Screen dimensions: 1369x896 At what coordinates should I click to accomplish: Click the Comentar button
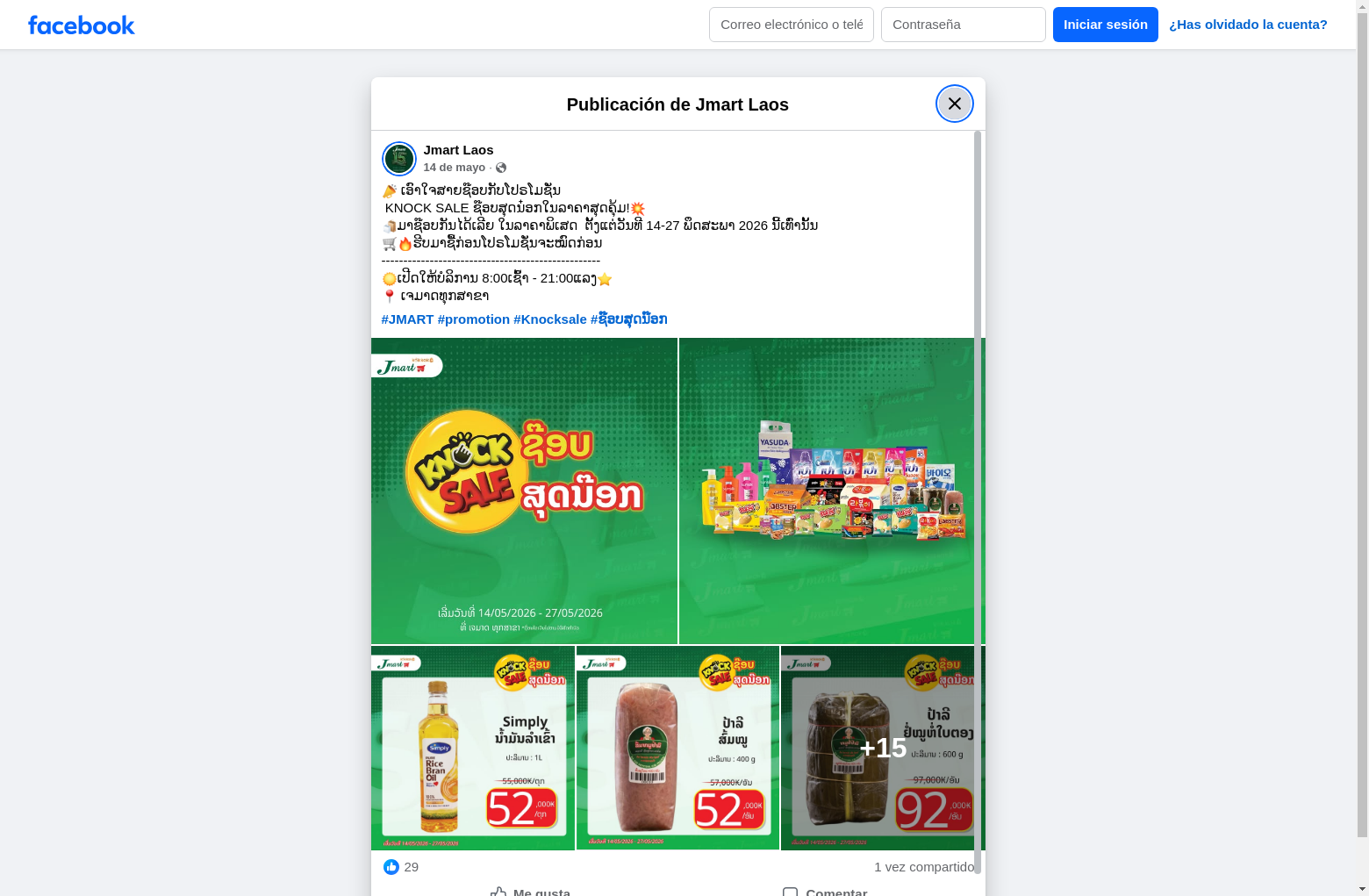tap(825, 892)
